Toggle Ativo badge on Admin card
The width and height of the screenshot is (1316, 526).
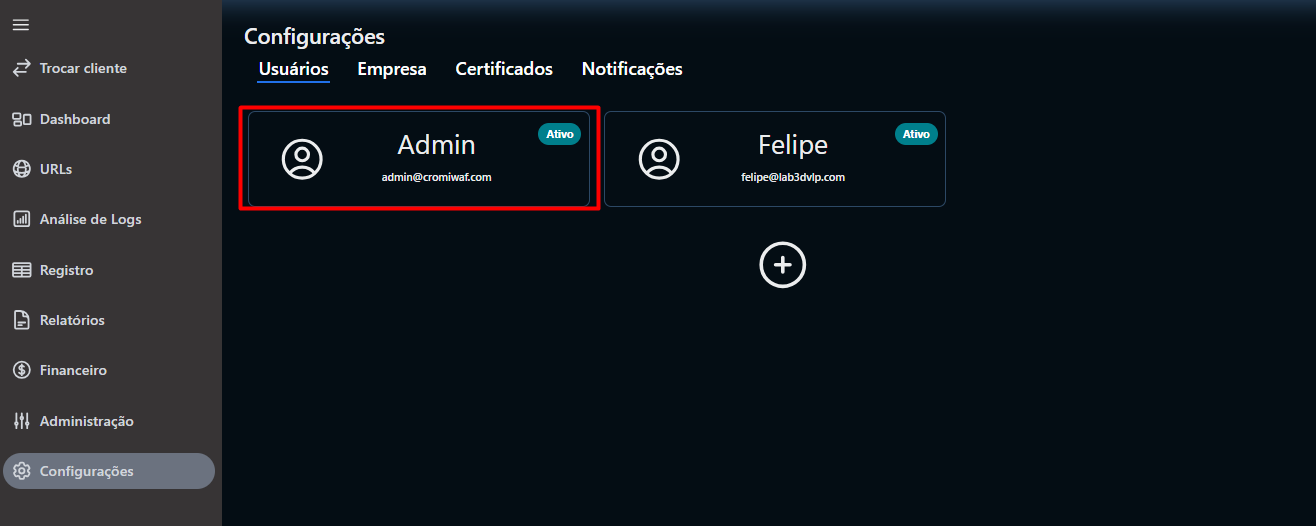click(559, 134)
